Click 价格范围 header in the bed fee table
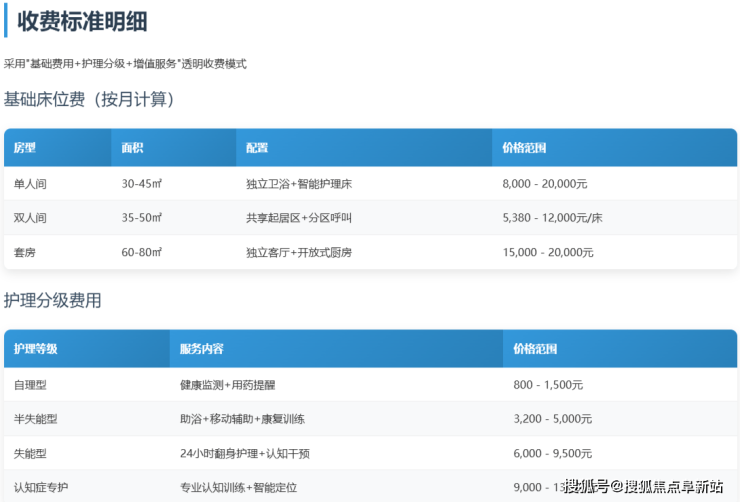Image resolution: width=740 pixels, height=502 pixels. point(524,148)
